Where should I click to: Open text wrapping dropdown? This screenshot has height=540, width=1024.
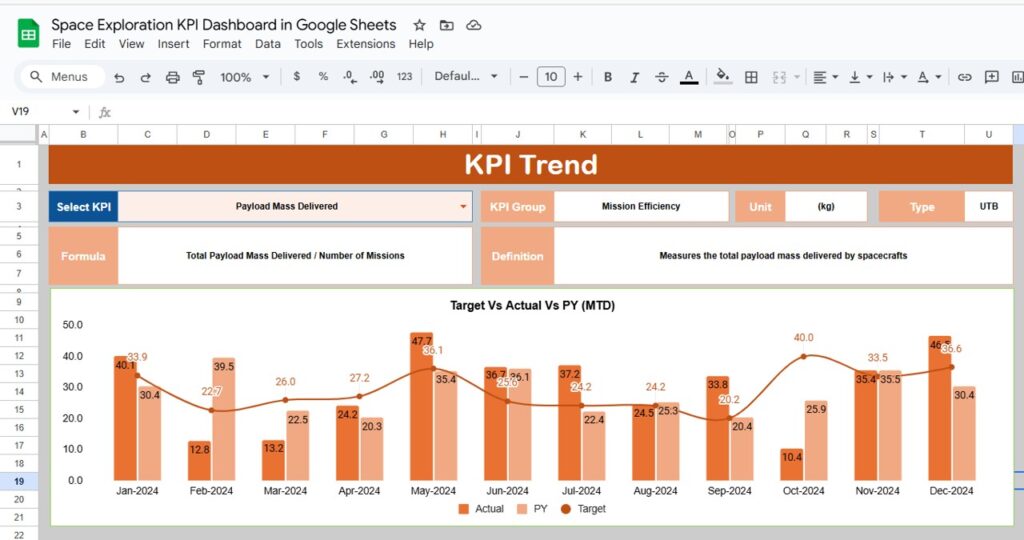click(x=895, y=77)
